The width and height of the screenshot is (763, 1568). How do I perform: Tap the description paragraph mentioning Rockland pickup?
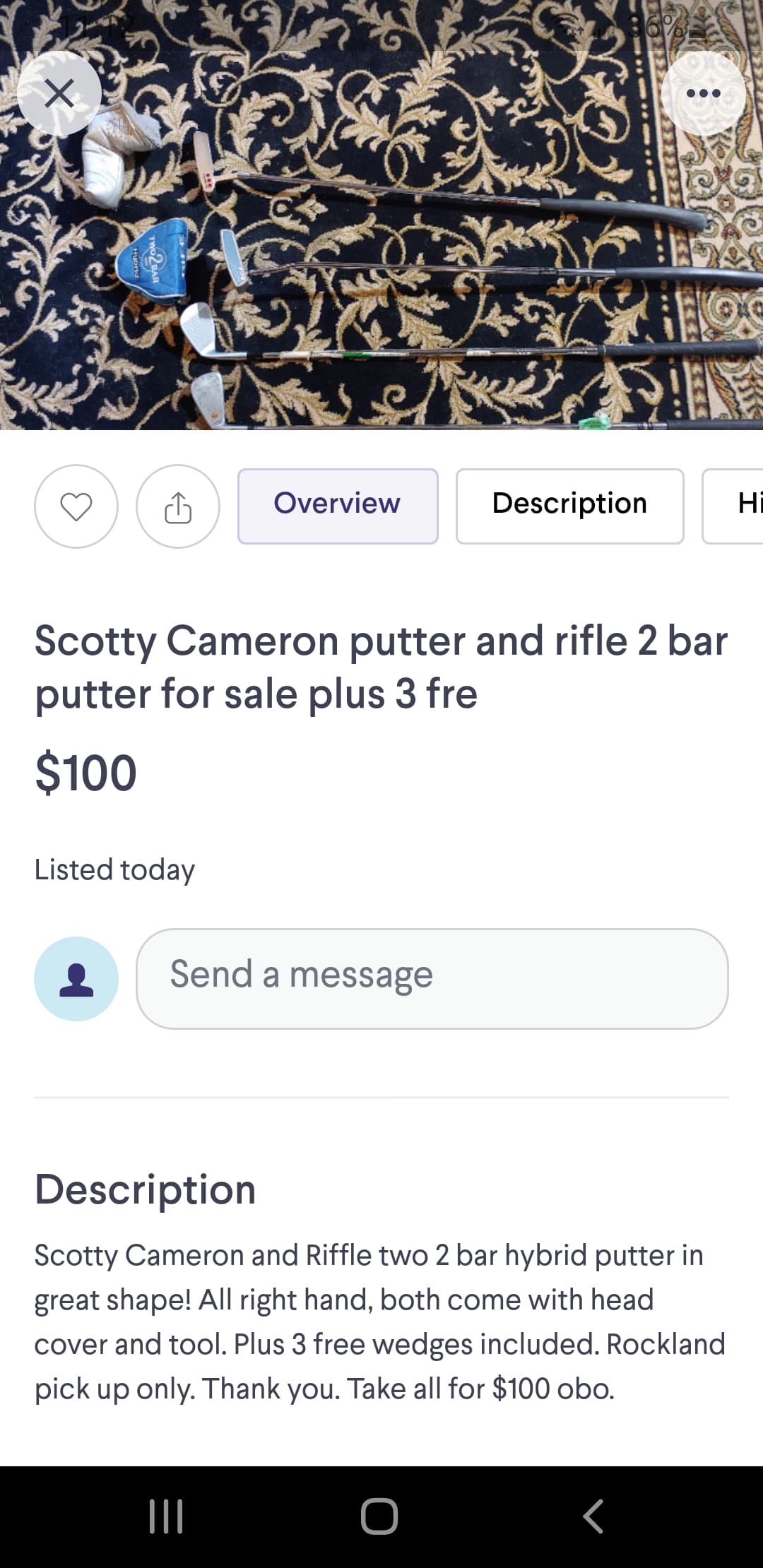click(x=381, y=1321)
